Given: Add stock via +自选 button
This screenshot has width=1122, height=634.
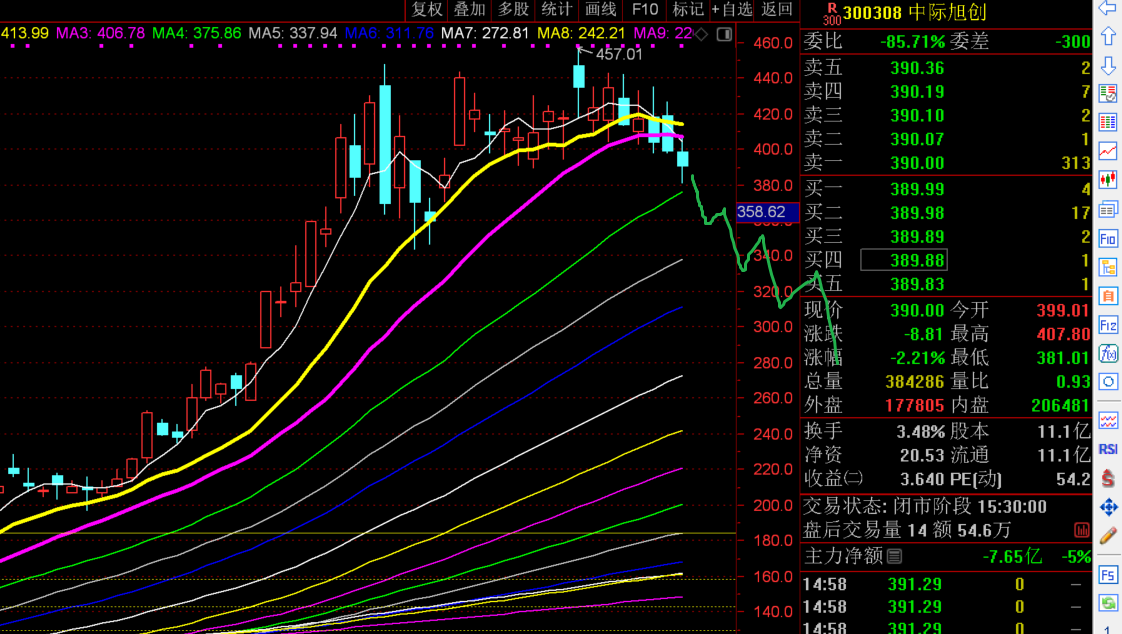Looking at the screenshot, I should pos(732,9).
